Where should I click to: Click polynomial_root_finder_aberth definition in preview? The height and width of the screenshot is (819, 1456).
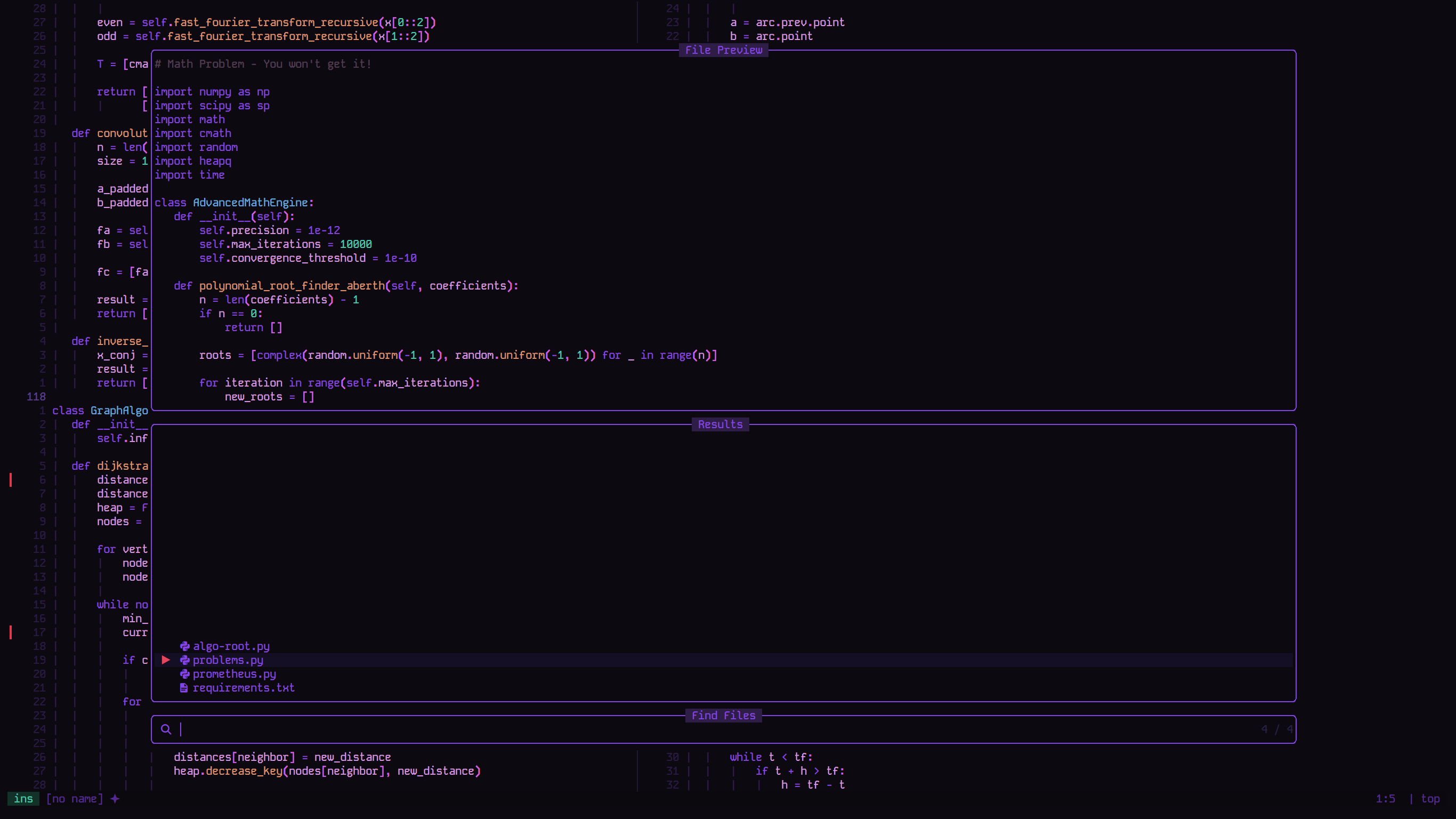346,286
